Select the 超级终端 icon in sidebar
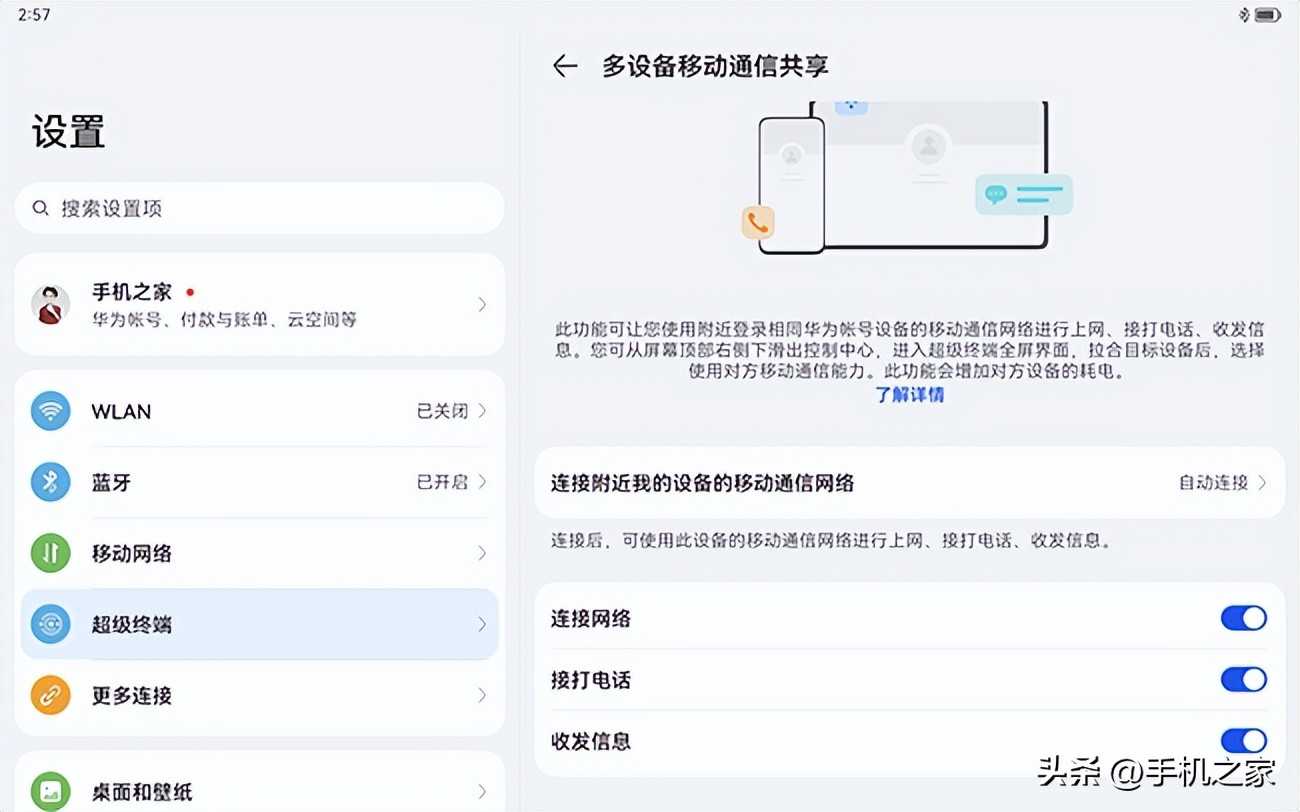The image size is (1300, 812). click(50, 624)
